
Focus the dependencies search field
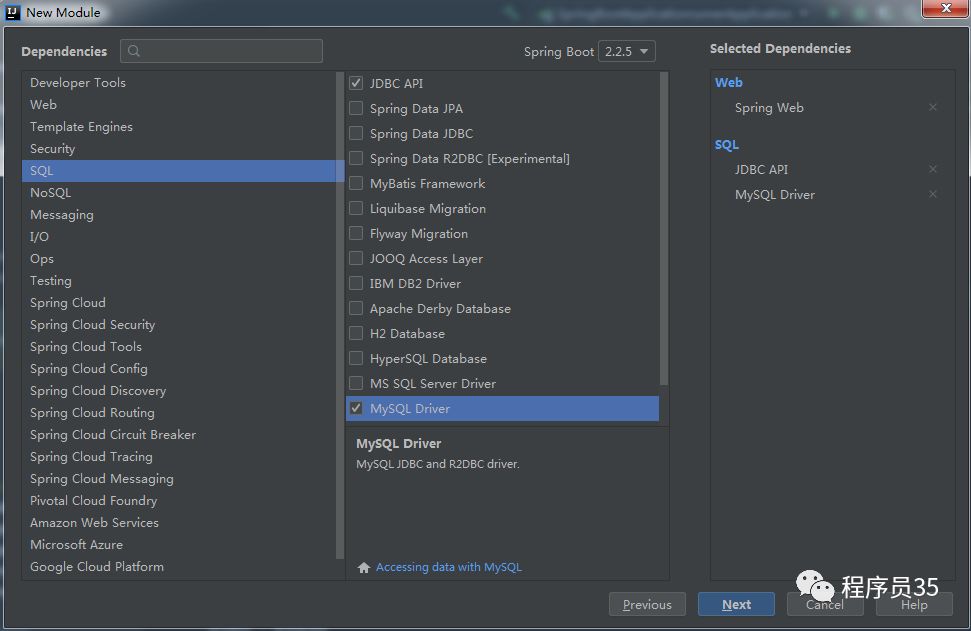pyautogui.click(x=221, y=51)
